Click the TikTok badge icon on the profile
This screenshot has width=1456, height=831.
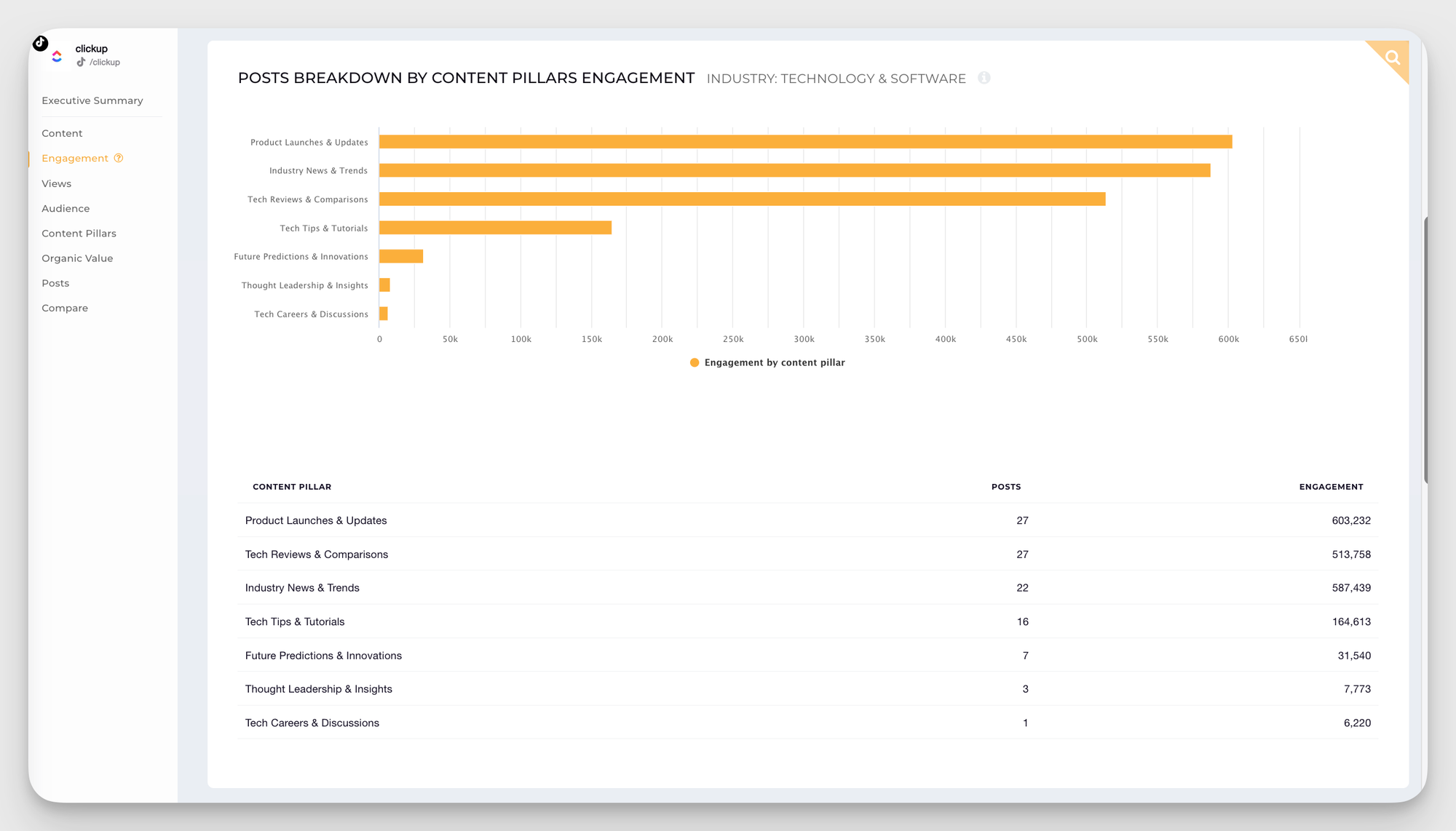click(41, 43)
